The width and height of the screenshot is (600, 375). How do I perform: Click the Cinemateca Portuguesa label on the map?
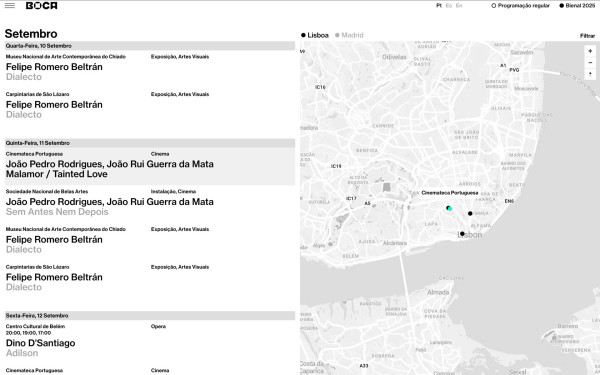point(450,193)
